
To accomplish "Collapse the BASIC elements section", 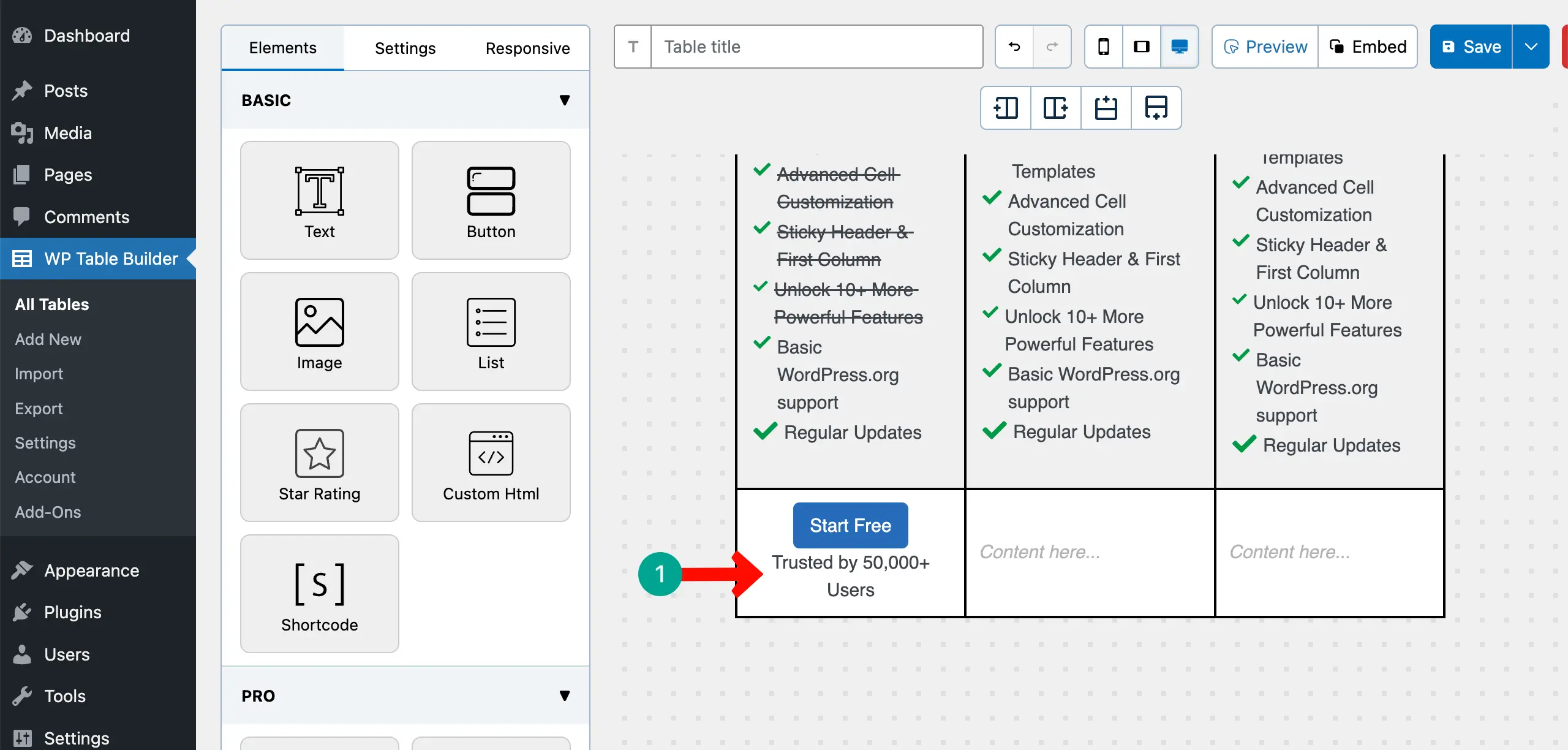I will click(565, 100).
